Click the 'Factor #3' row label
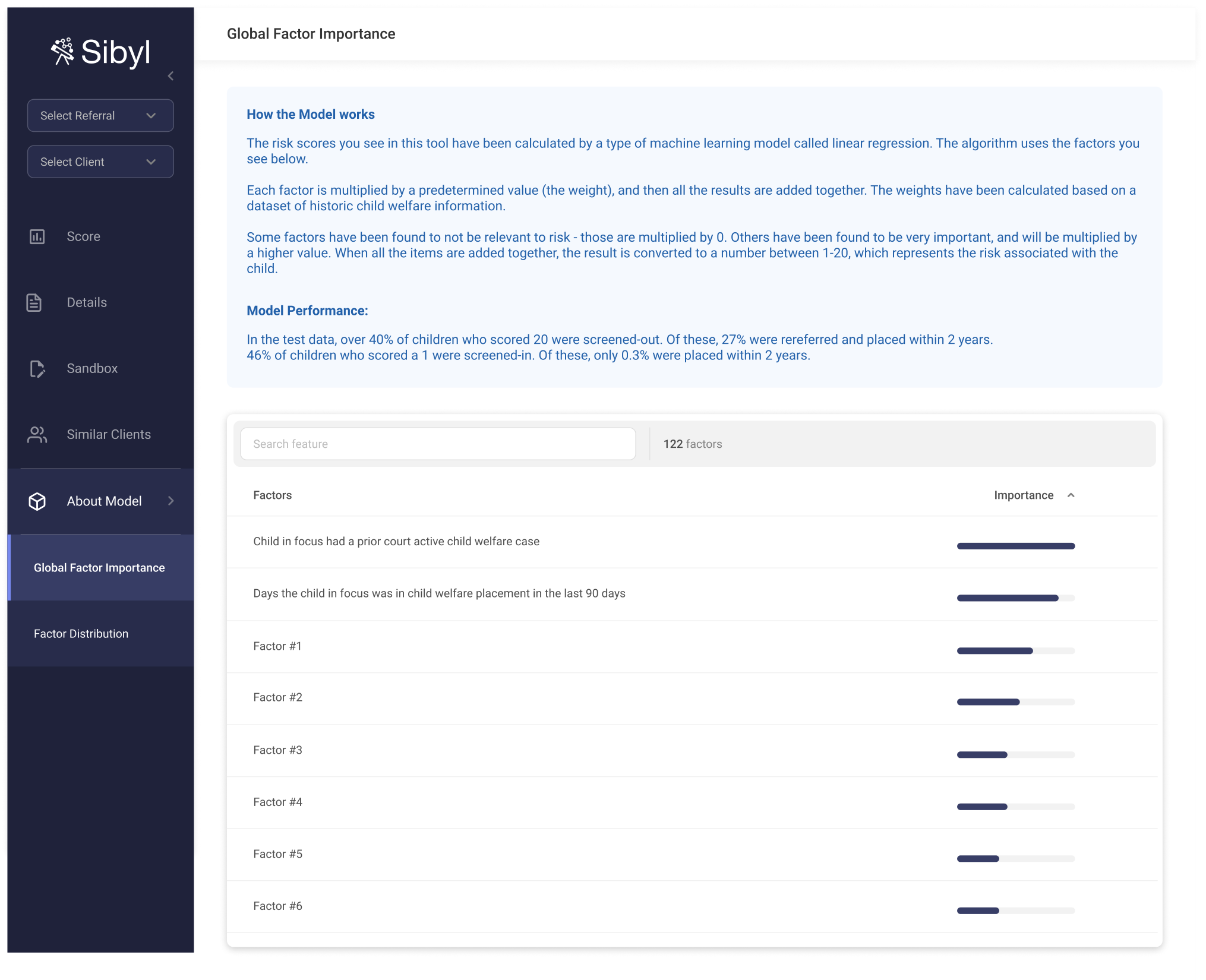The image size is (1206, 980). (x=277, y=750)
